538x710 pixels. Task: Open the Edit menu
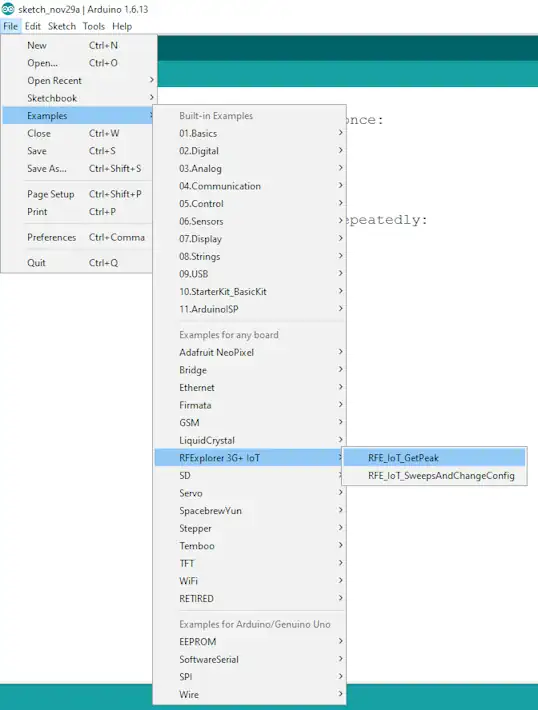33,26
